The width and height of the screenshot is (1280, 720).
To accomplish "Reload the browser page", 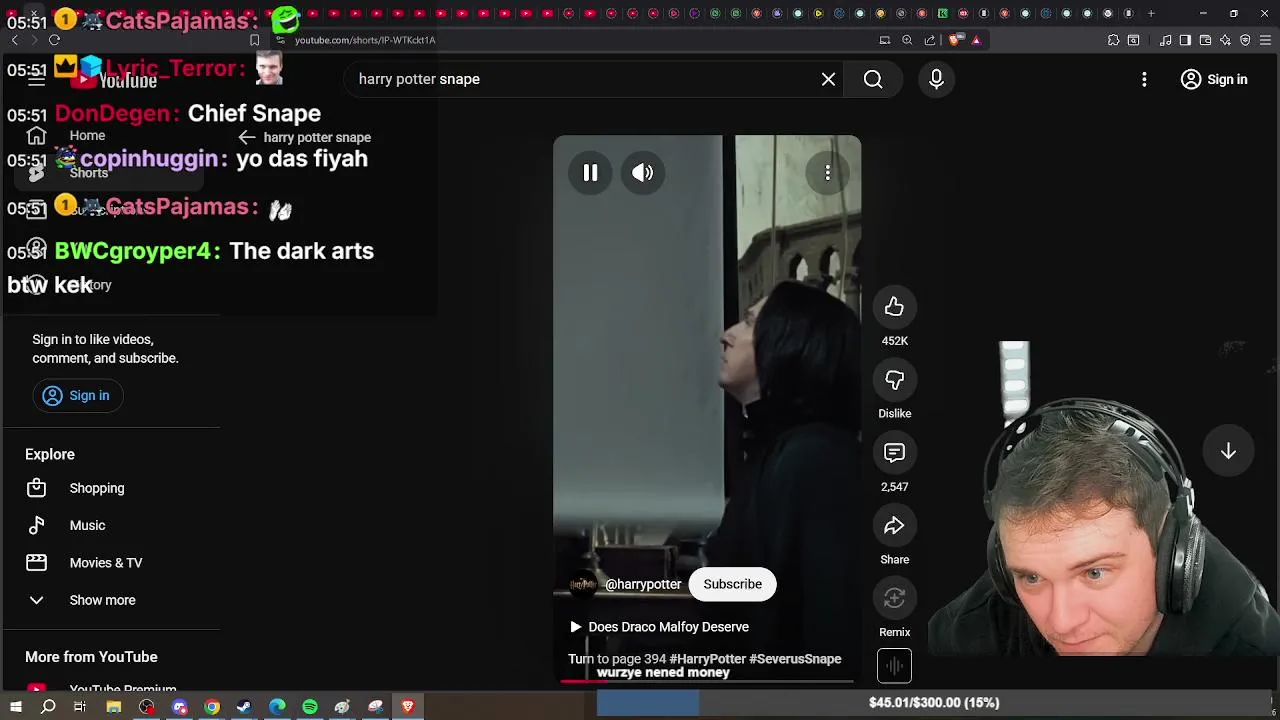I will [54, 40].
